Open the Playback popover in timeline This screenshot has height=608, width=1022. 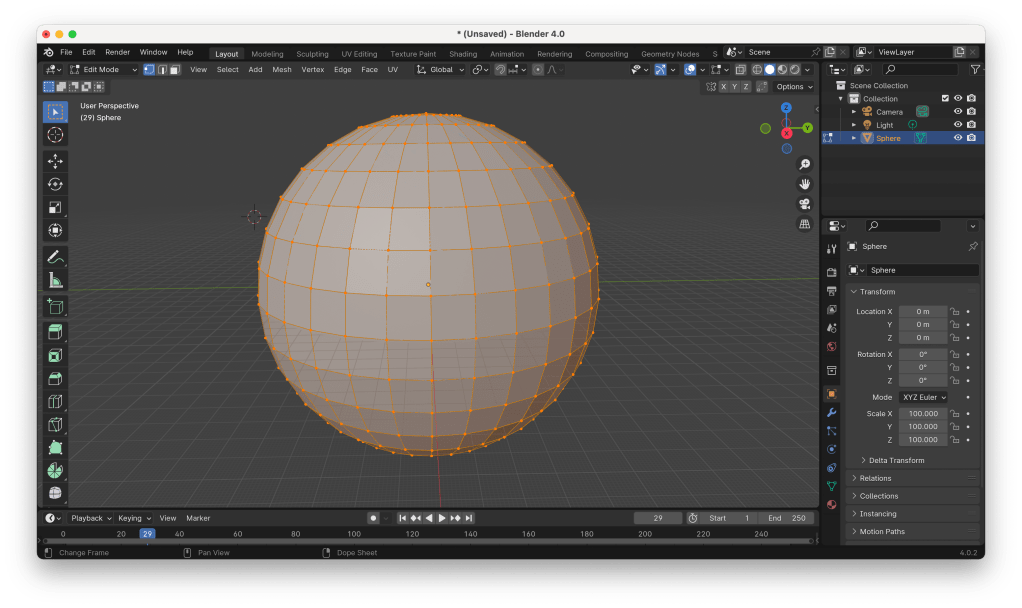90,518
